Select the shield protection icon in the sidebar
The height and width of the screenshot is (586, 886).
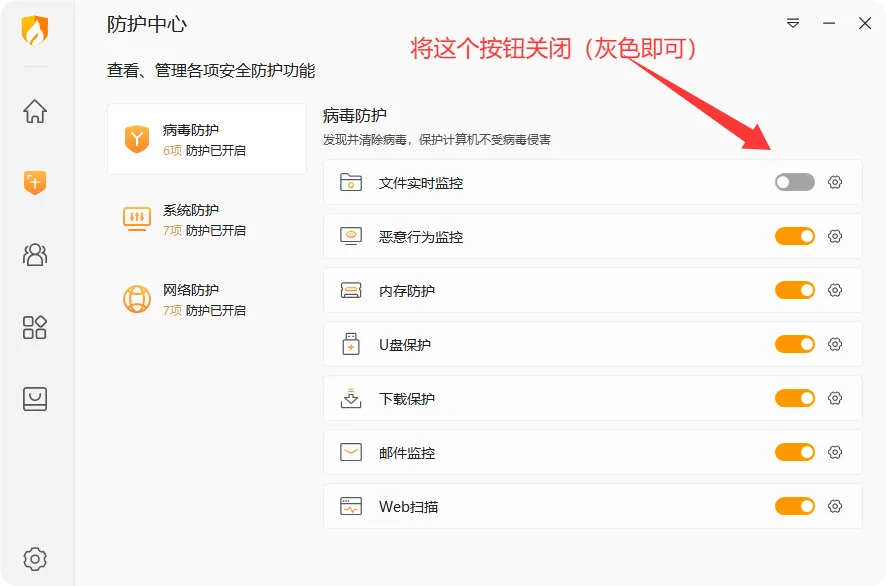[35, 184]
